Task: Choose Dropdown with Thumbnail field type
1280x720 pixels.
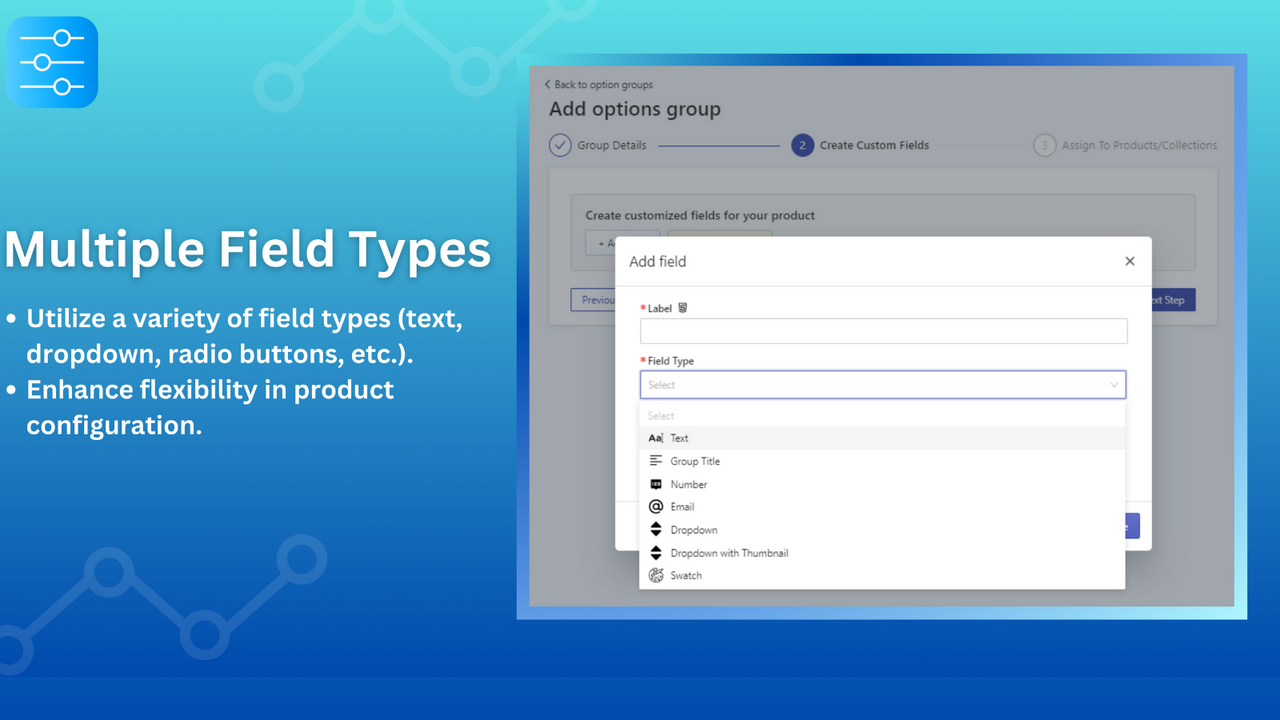Action: (x=882, y=553)
